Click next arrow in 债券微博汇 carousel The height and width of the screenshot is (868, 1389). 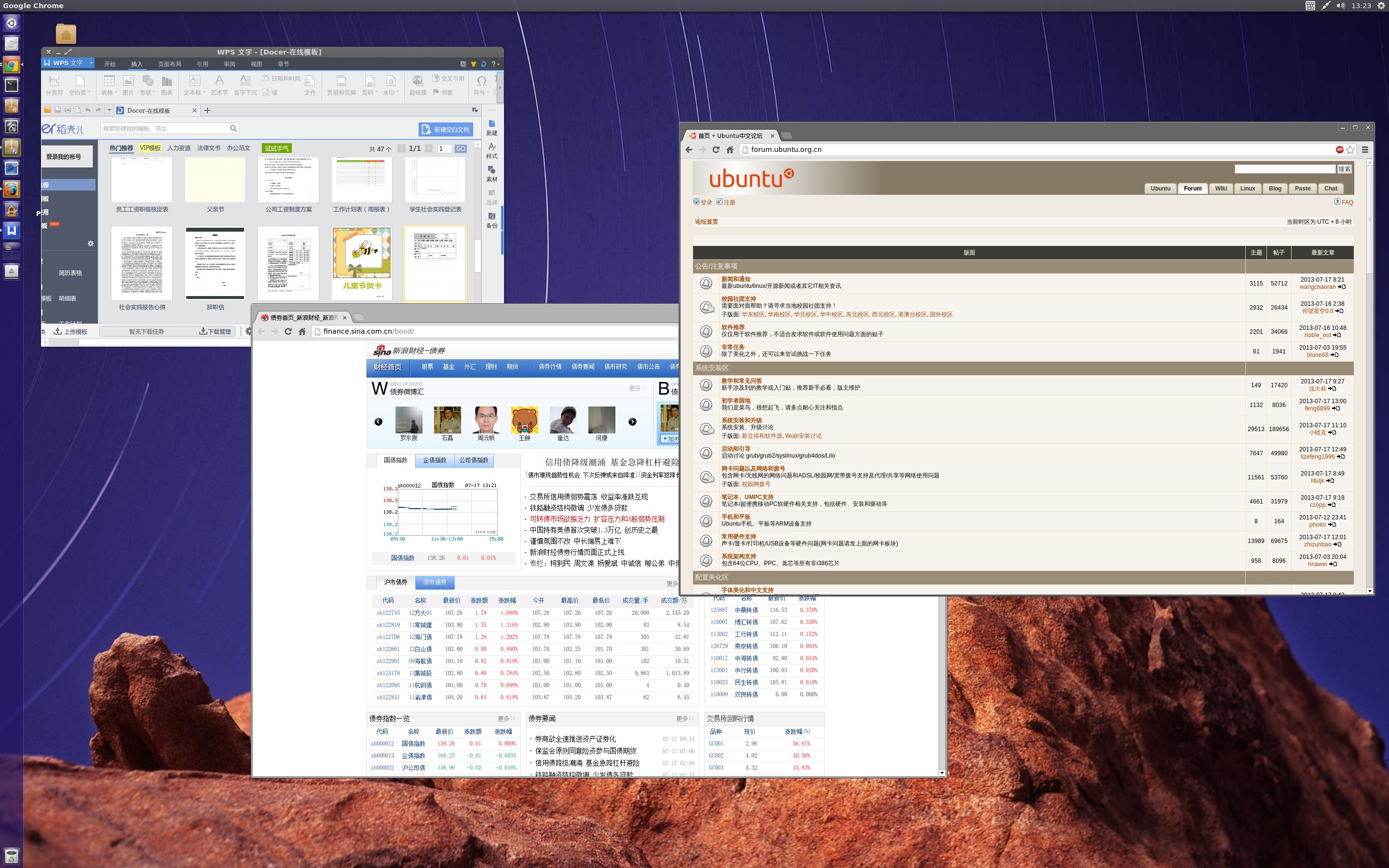coord(632,421)
